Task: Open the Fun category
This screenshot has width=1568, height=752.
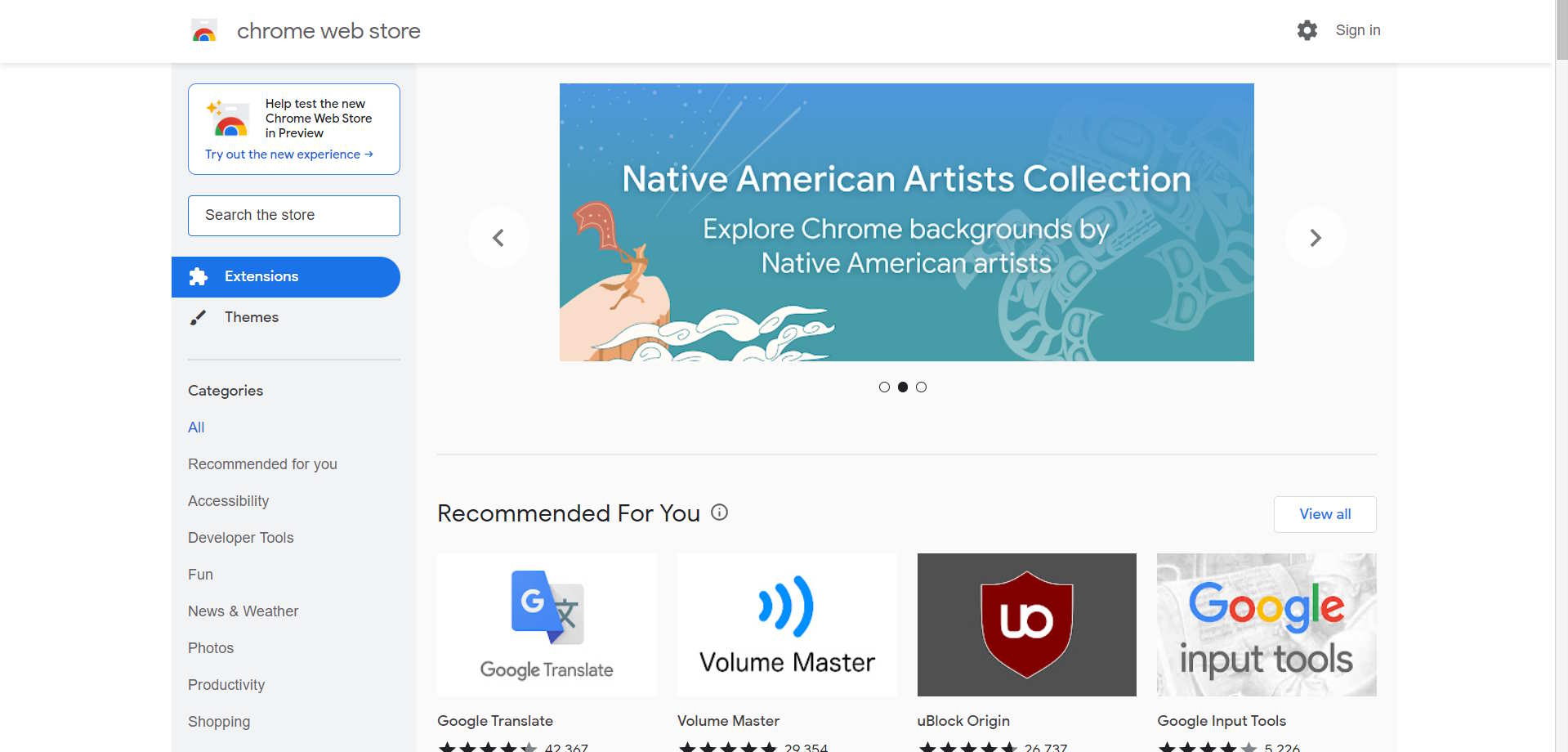Action: point(200,575)
